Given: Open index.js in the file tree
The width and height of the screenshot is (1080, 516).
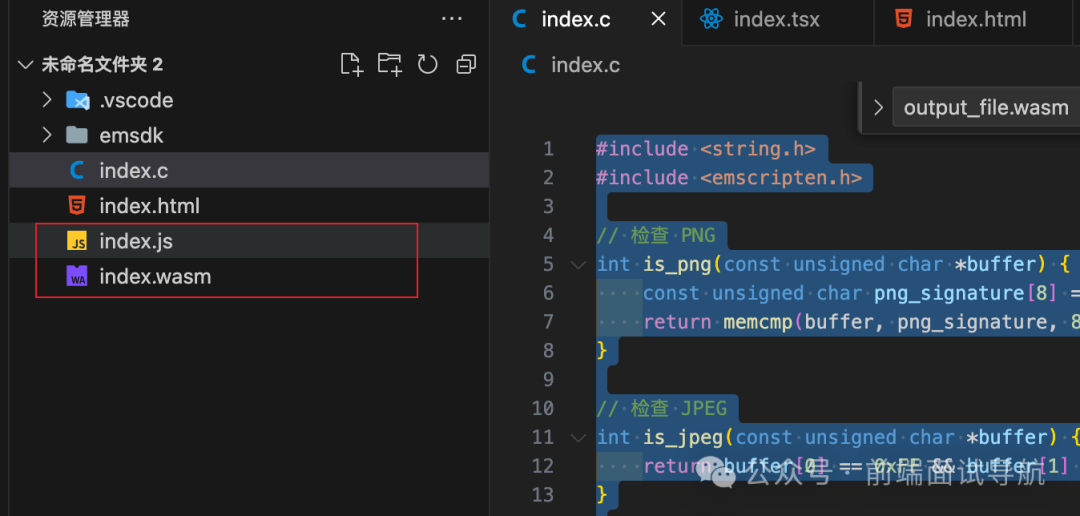Looking at the screenshot, I should click(x=136, y=241).
